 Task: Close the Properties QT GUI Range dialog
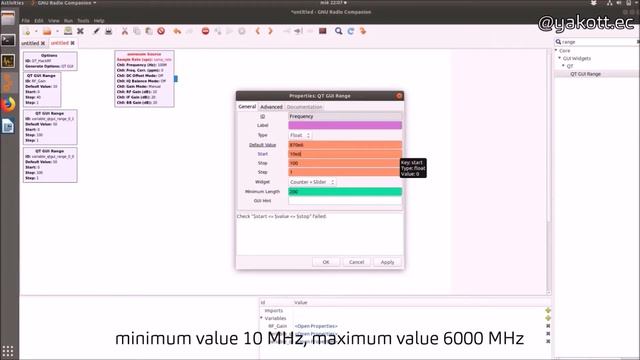[399, 96]
